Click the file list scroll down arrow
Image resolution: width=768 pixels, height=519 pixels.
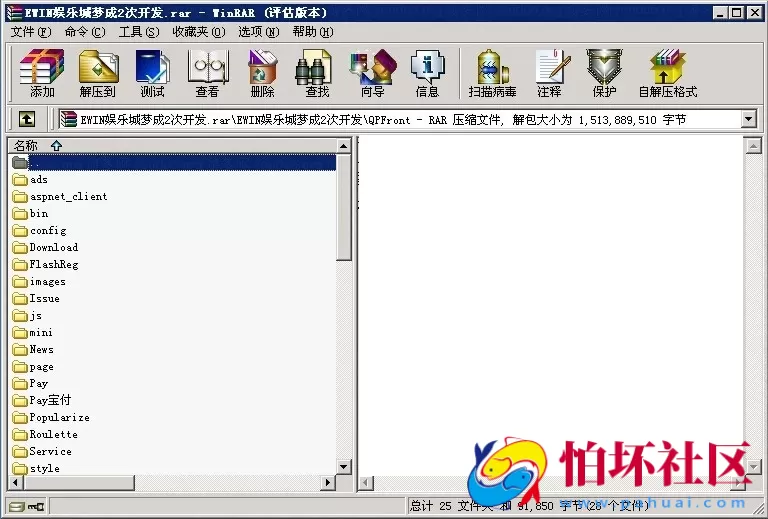pos(344,466)
